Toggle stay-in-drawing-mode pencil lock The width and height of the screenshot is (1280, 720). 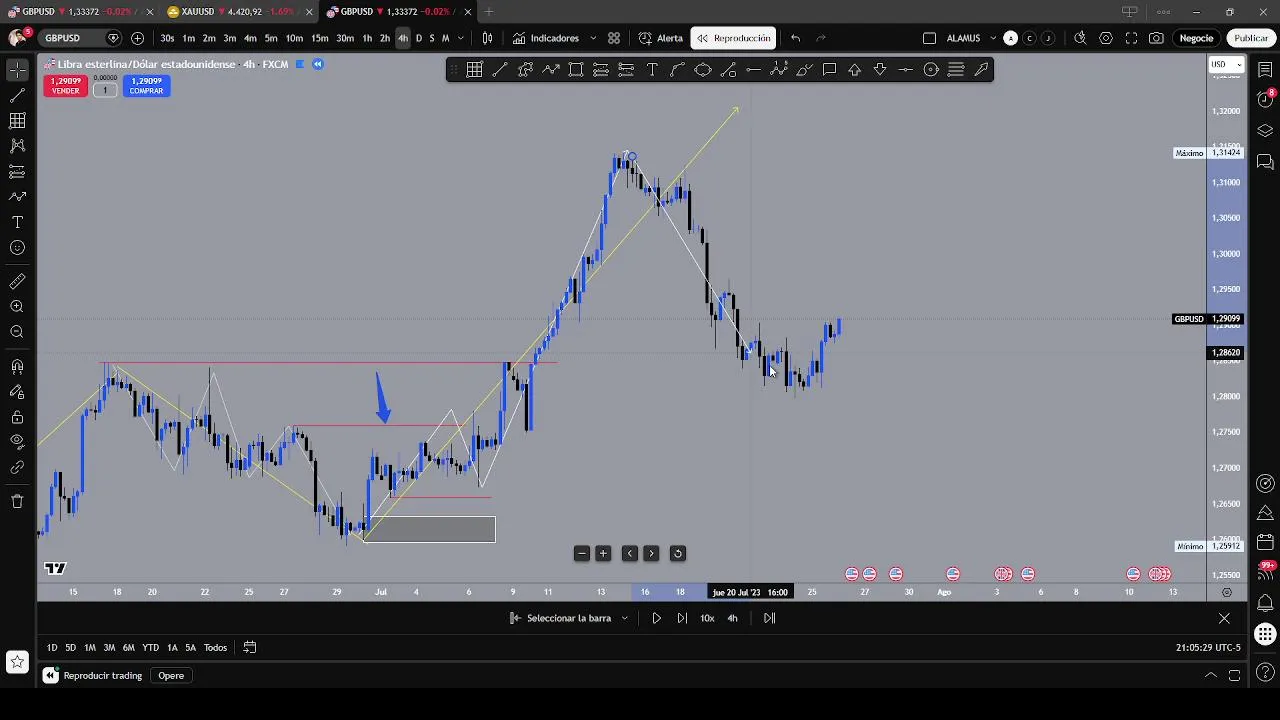coord(17,392)
